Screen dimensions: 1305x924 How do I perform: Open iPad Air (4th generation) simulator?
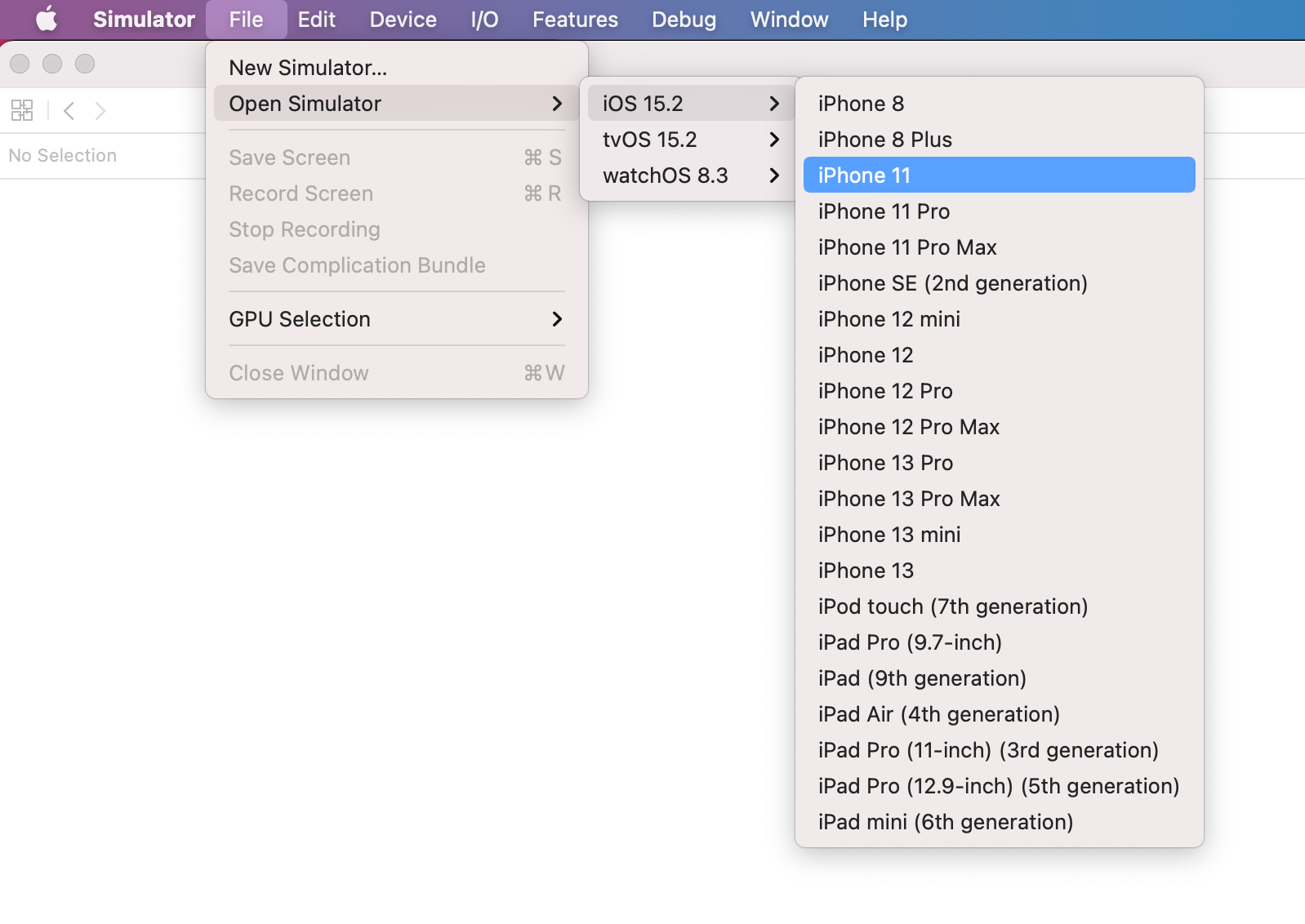pos(1000,714)
